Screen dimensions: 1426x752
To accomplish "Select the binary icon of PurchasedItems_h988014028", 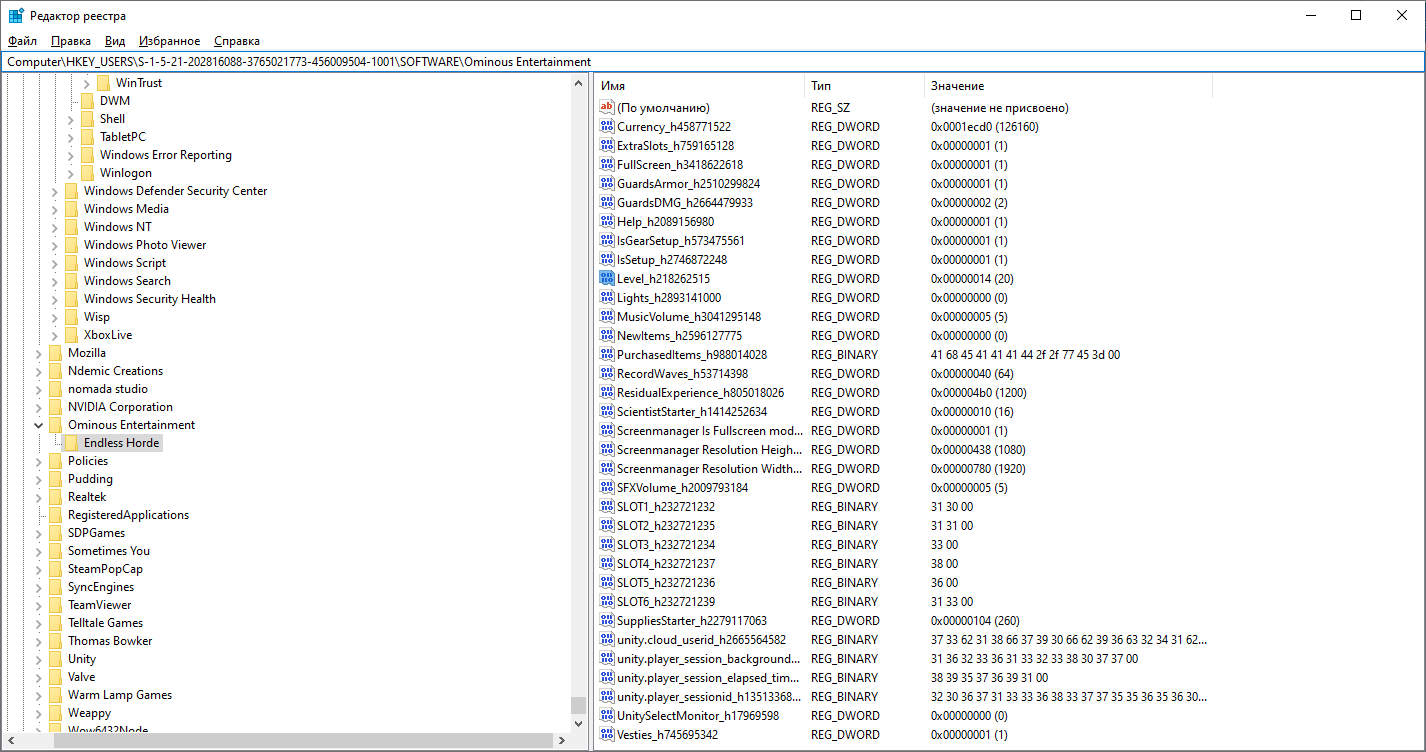I will [606, 355].
